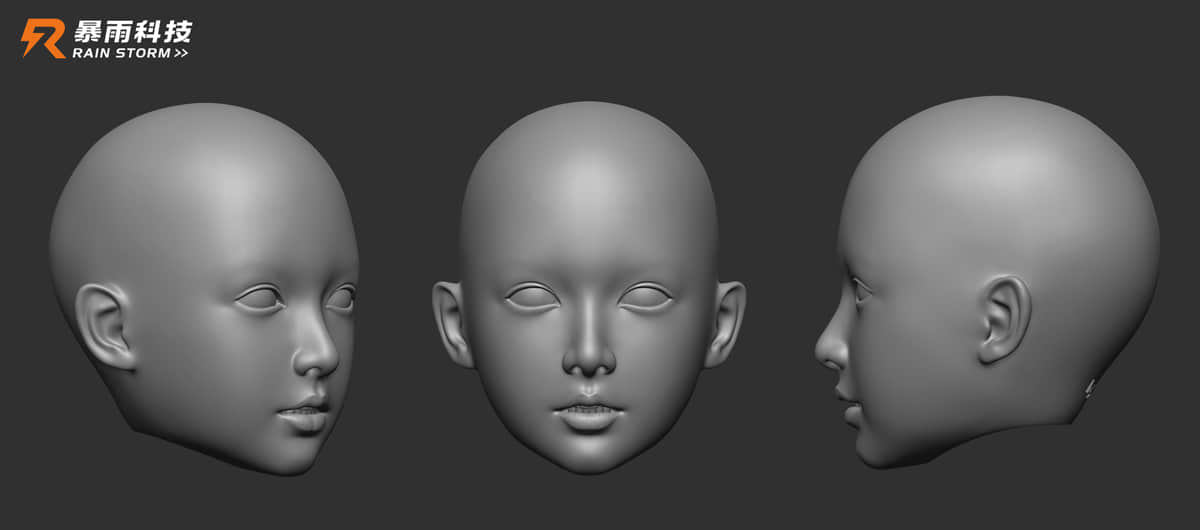This screenshot has width=1200, height=530.
Task: Select the front-facing head model render
Action: pos(589,288)
